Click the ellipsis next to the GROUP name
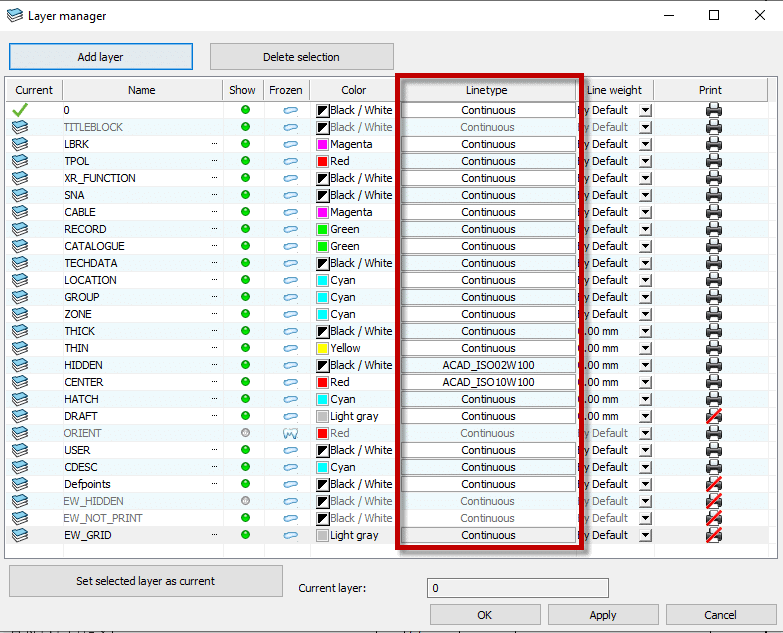The height and width of the screenshot is (633, 783). click(x=214, y=297)
